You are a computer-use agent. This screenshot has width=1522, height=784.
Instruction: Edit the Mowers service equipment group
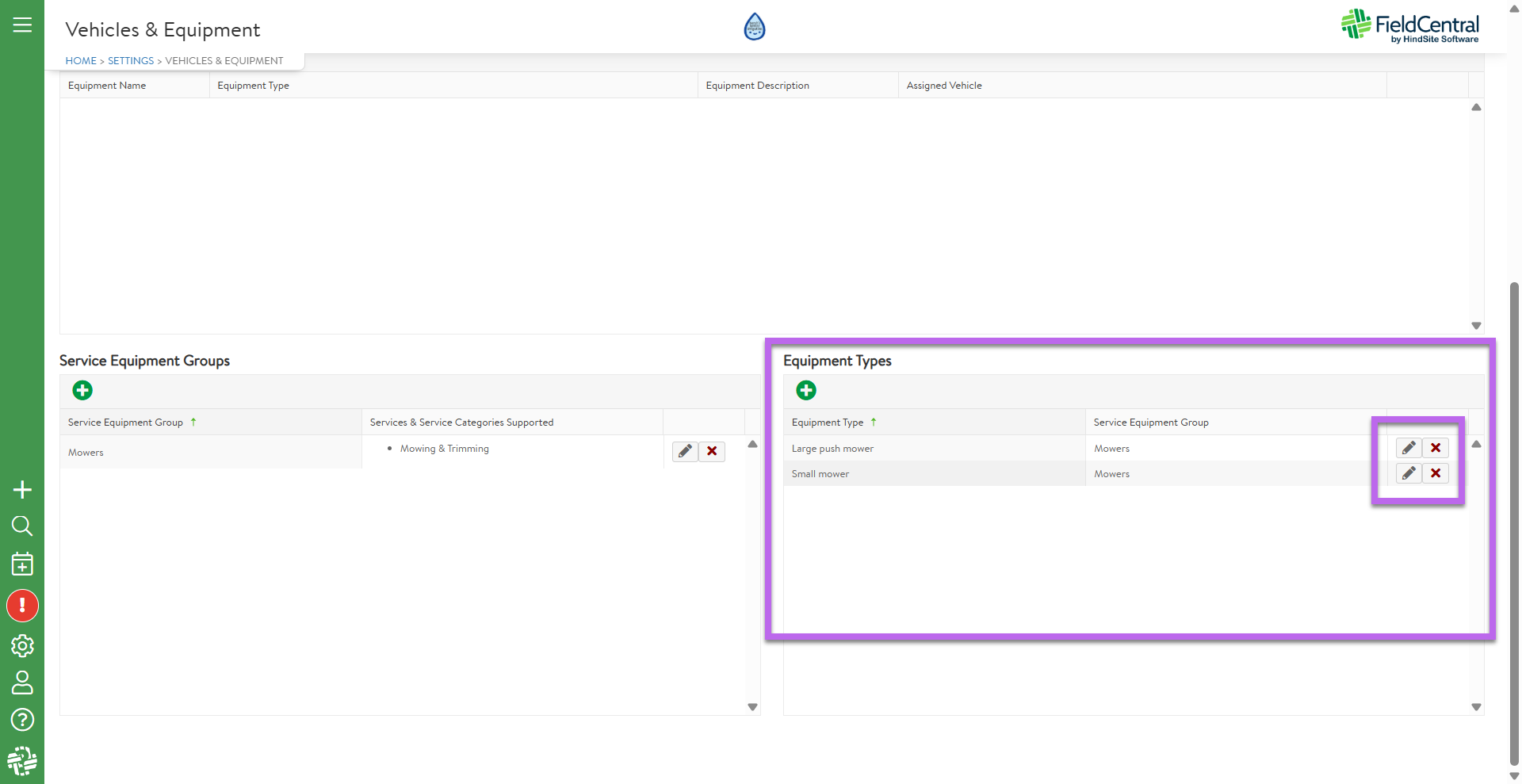(x=685, y=451)
